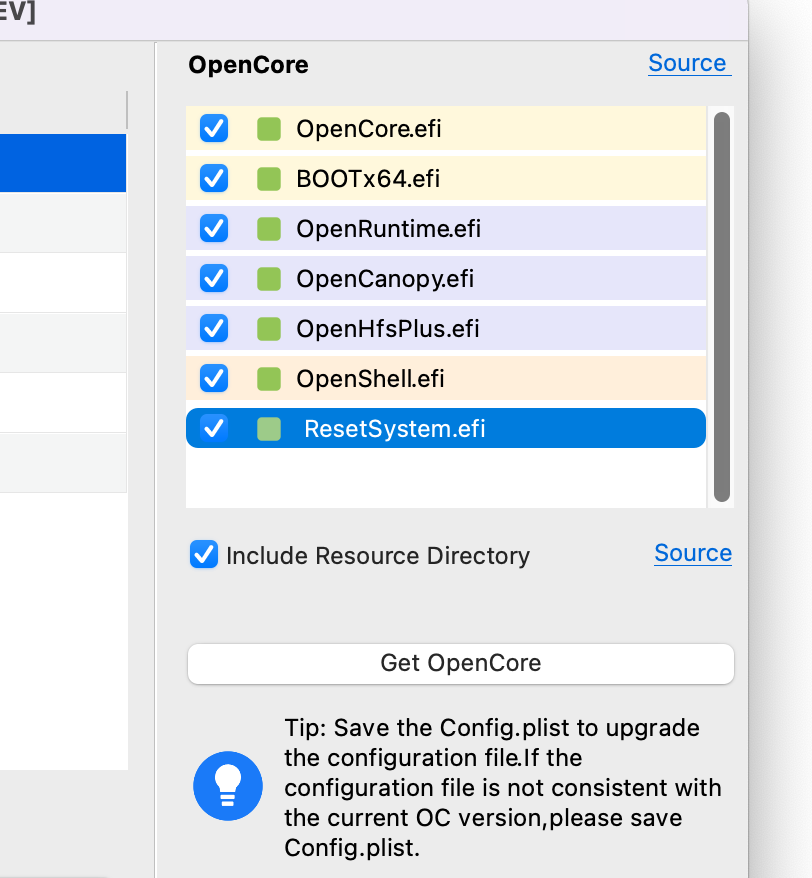Screen dimensions: 812x878
Task: Open the Source link beside OpenCore heading
Action: 689,63
